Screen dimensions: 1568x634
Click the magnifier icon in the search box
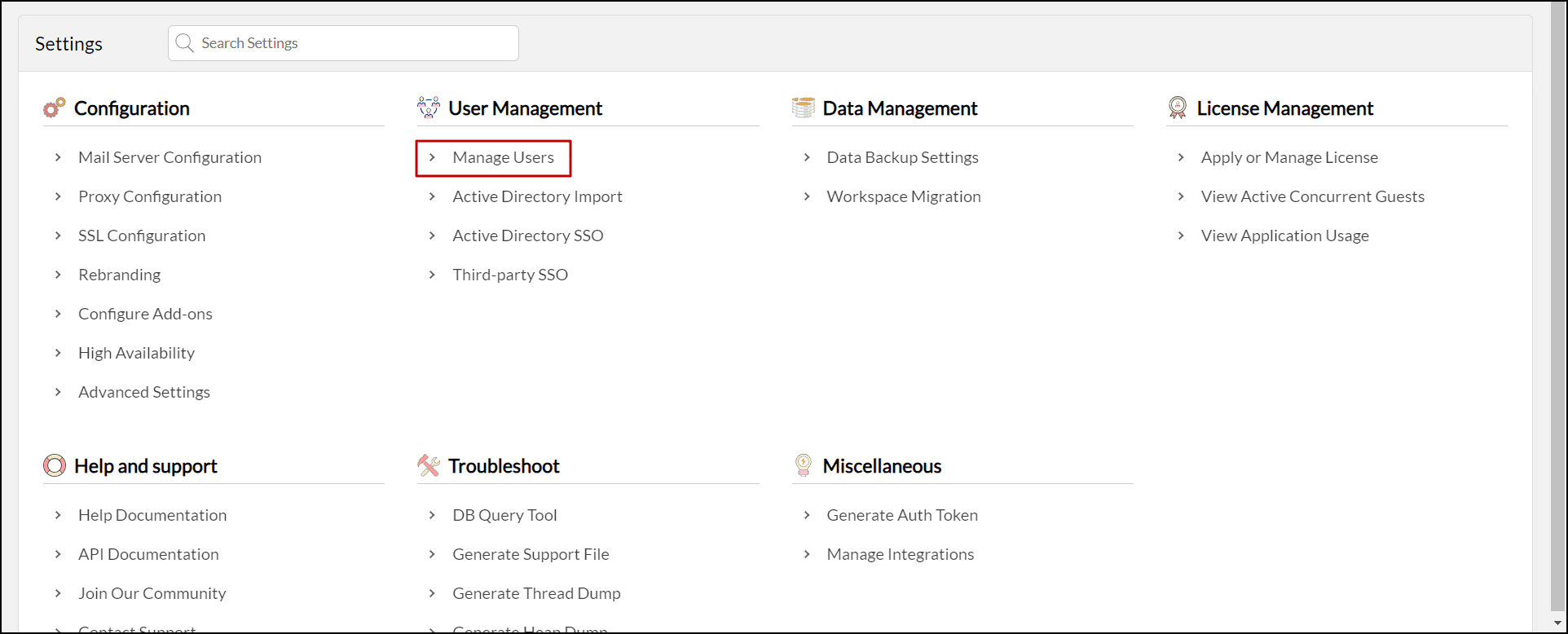coord(185,43)
